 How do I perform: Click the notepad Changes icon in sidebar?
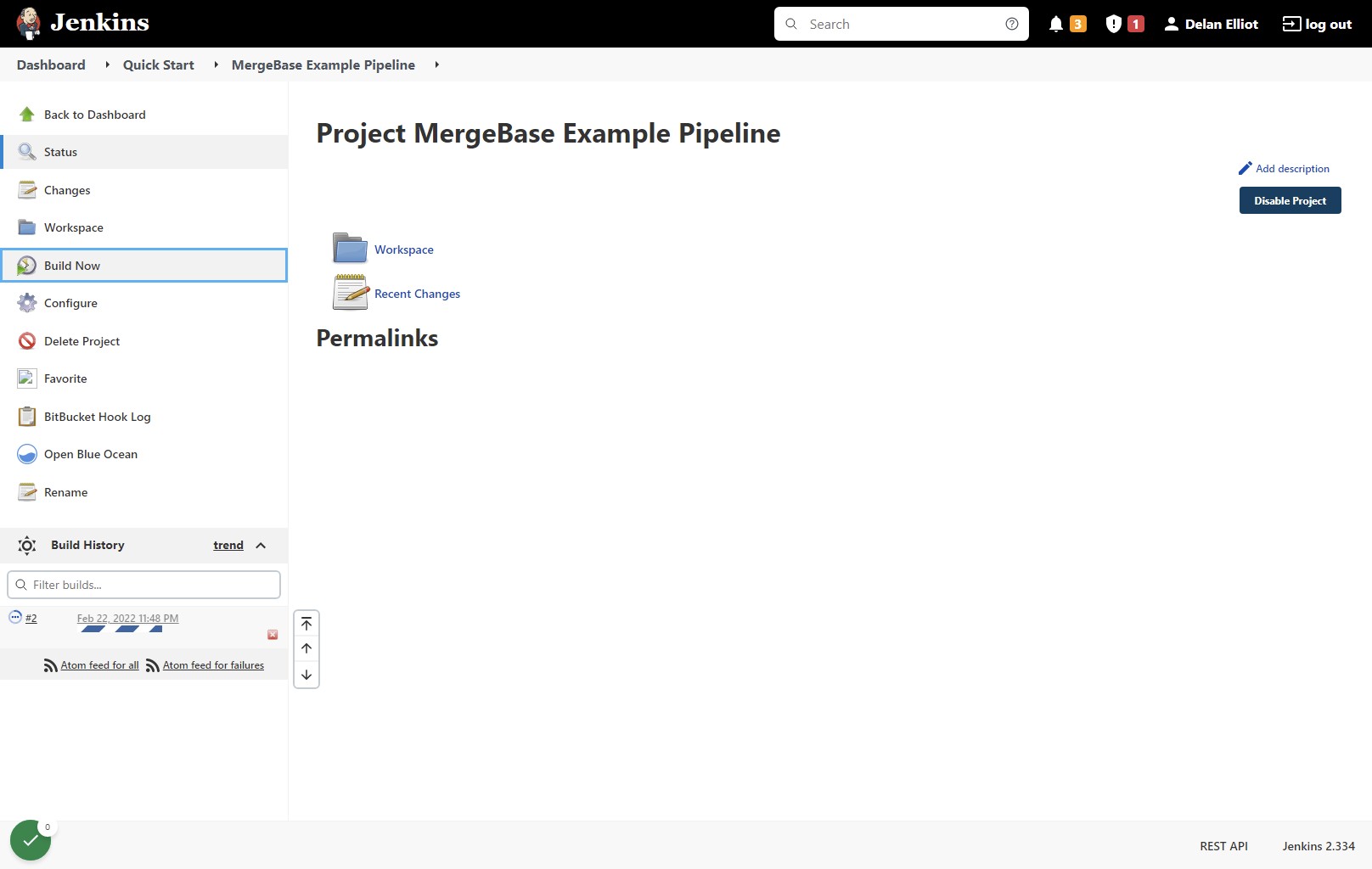[27, 190]
